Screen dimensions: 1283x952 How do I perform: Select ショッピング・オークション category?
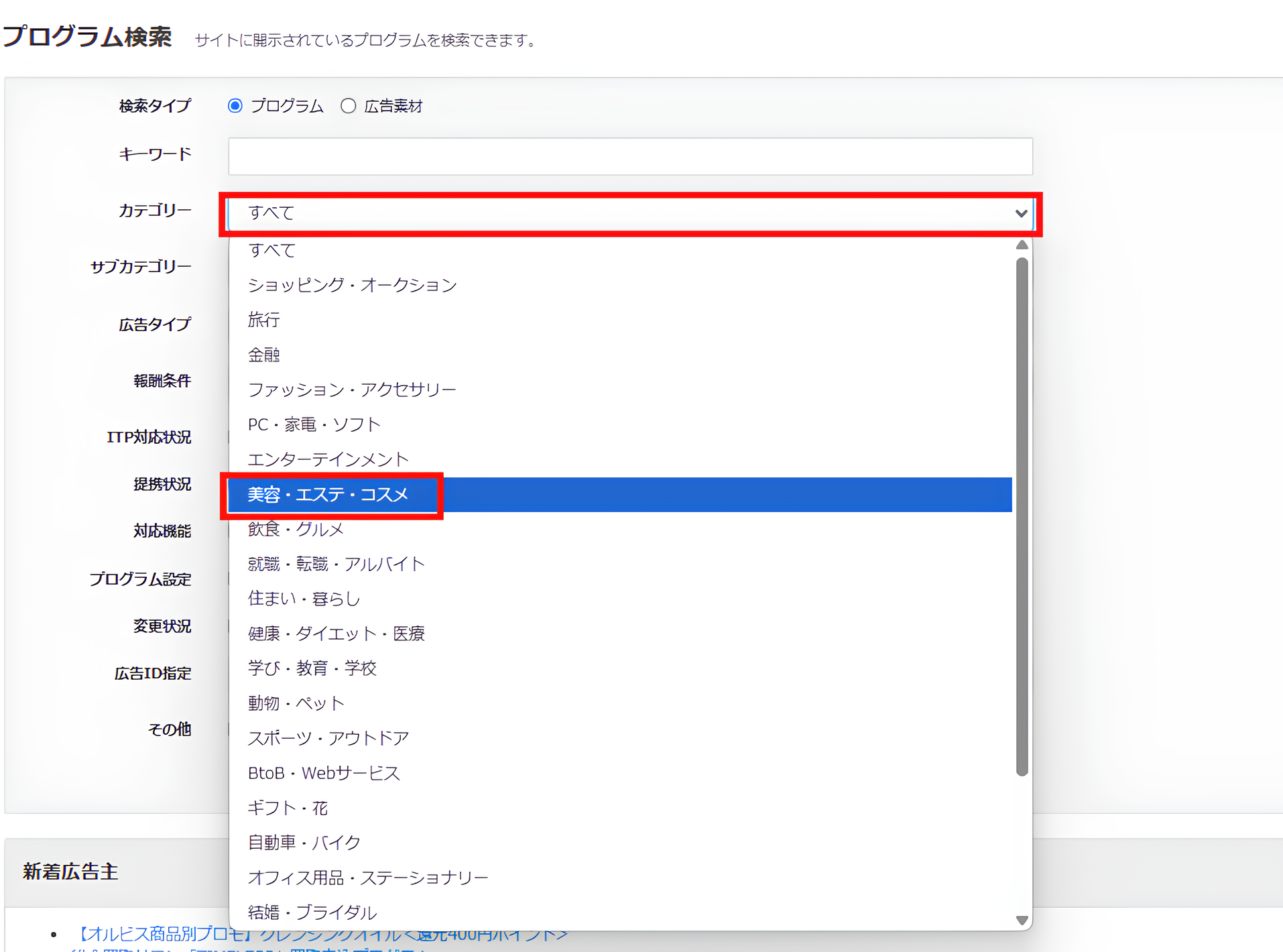pyautogui.click(x=351, y=285)
